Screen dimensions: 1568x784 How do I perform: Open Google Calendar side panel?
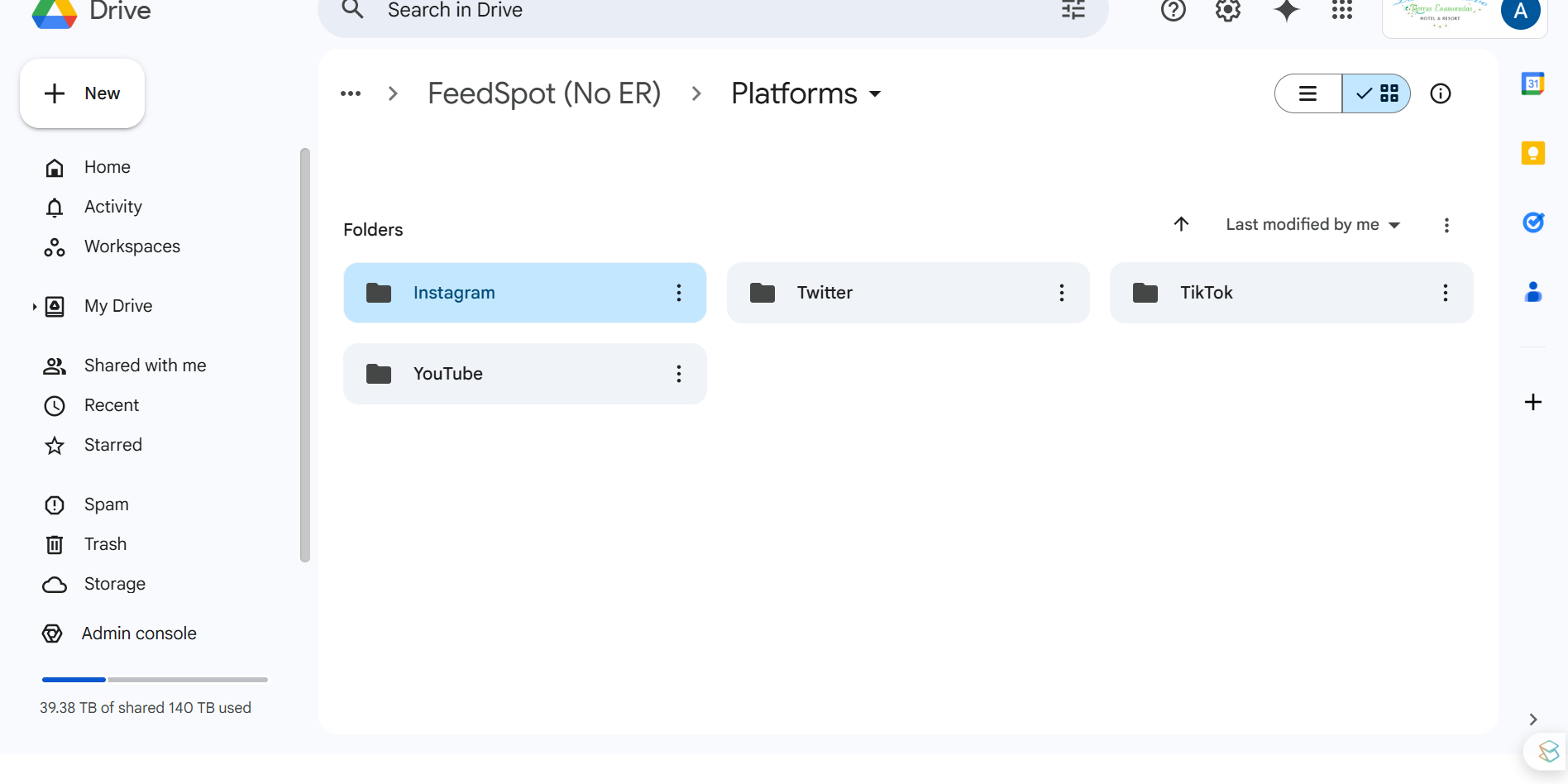tap(1533, 84)
